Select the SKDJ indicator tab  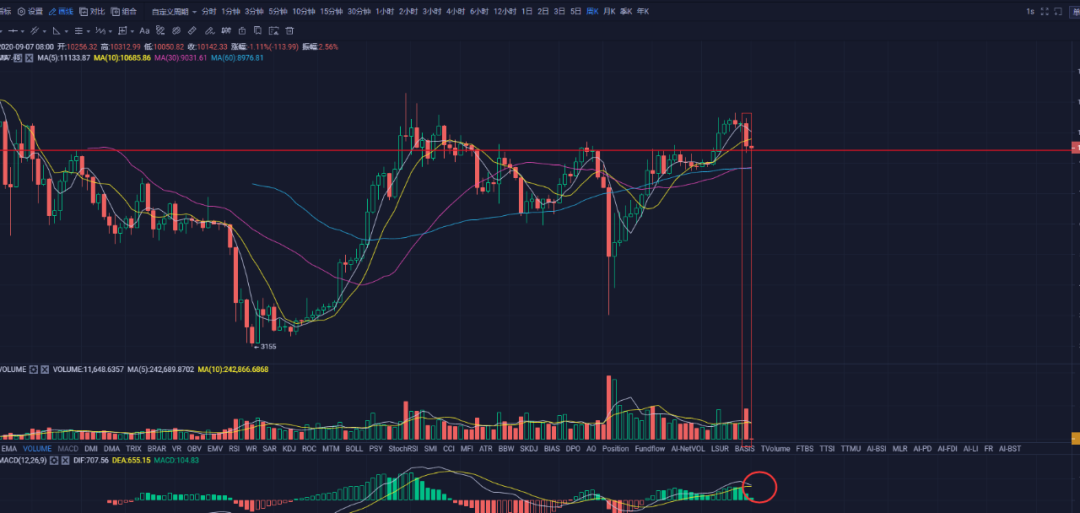[x=528, y=448]
